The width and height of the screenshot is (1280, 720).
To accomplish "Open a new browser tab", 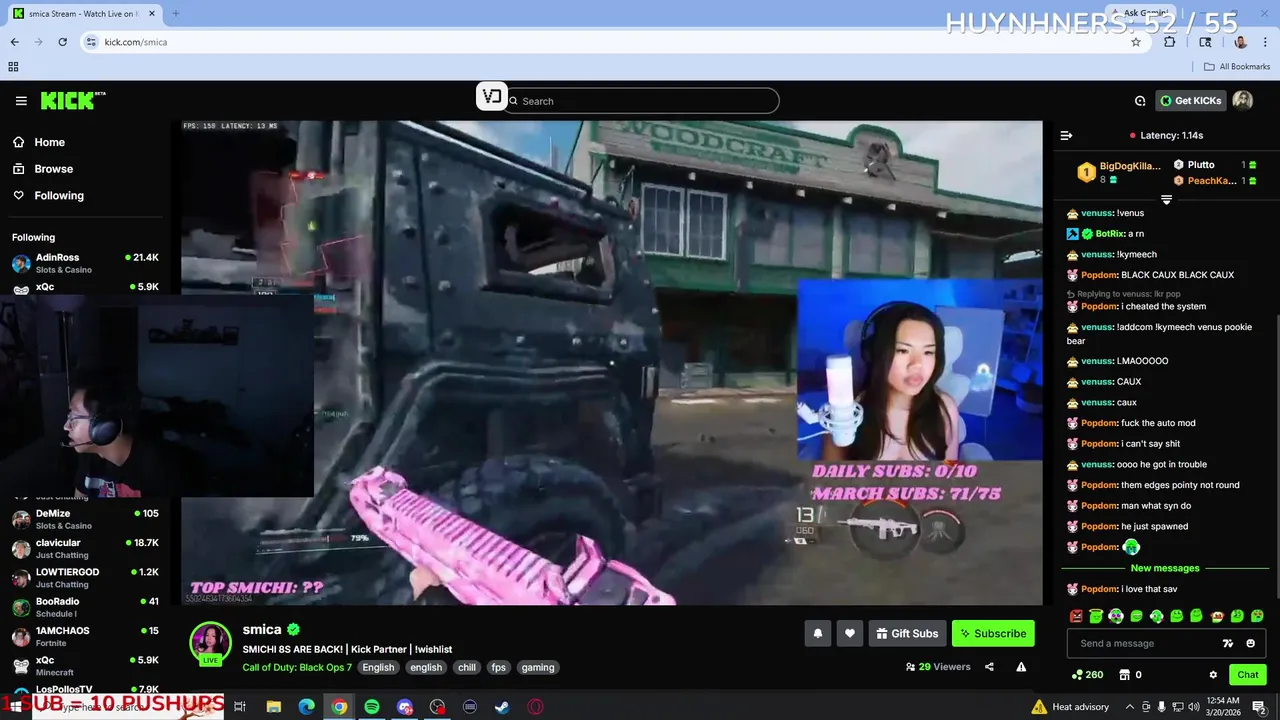I will click(176, 13).
